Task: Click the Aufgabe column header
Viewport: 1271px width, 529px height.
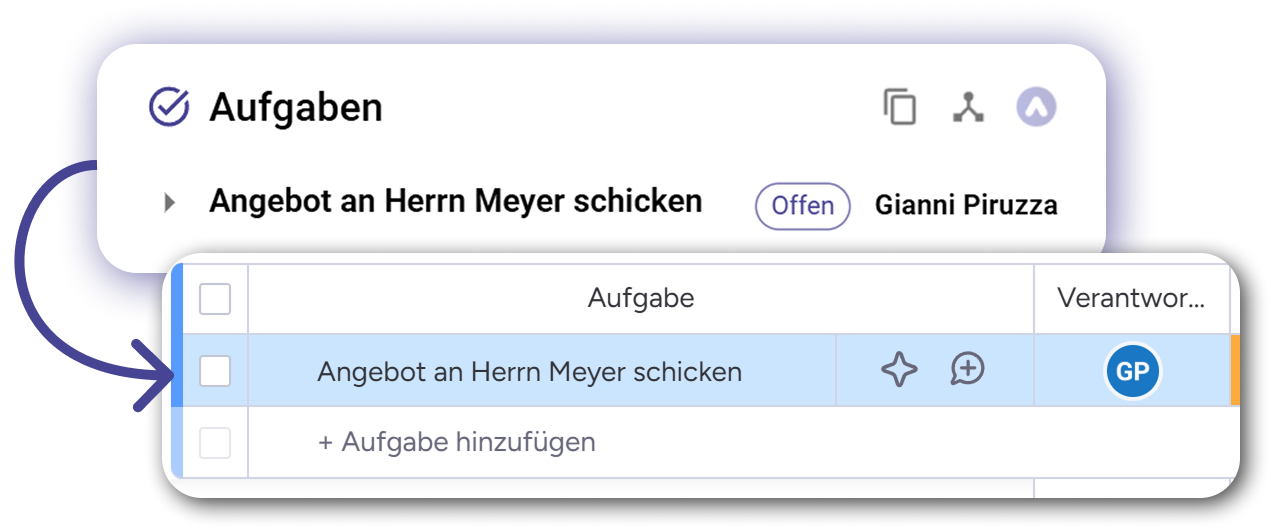Action: (640, 298)
